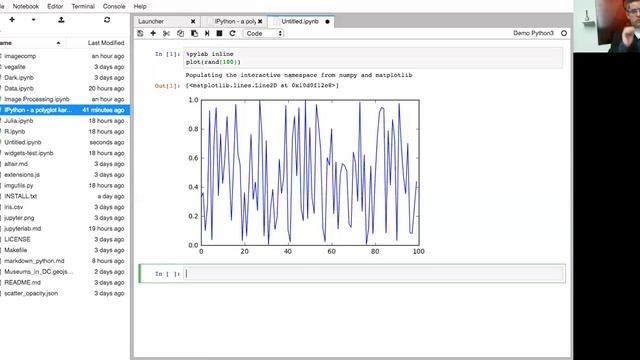Click the Demo Python3 kernel name
640x360 pixels.
tap(533, 33)
